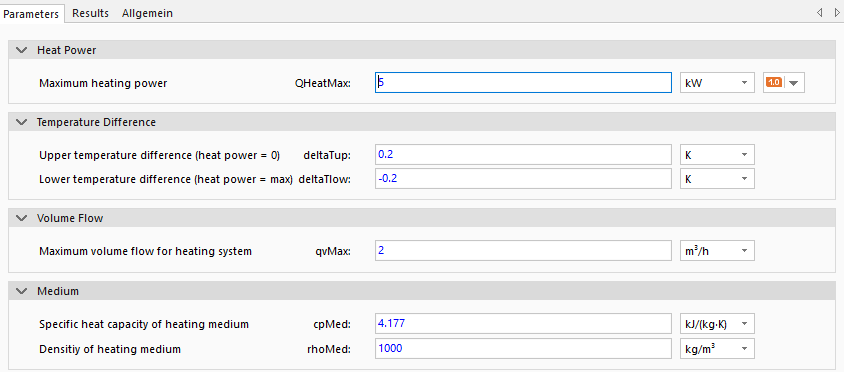Screen dimensions: 844x372
Task: Click the orange 1.0 icon
Action: (773, 83)
